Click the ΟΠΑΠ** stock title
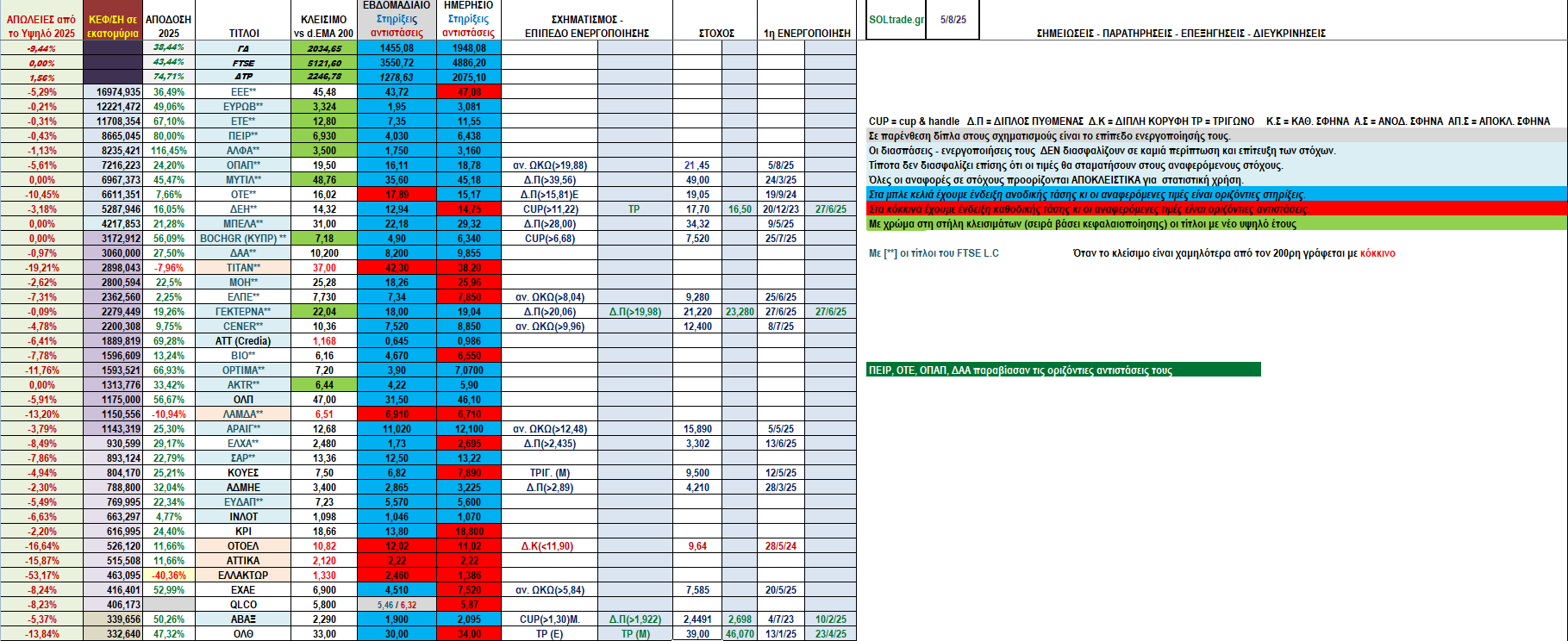Image resolution: width=1568 pixels, height=641 pixels. point(244,165)
